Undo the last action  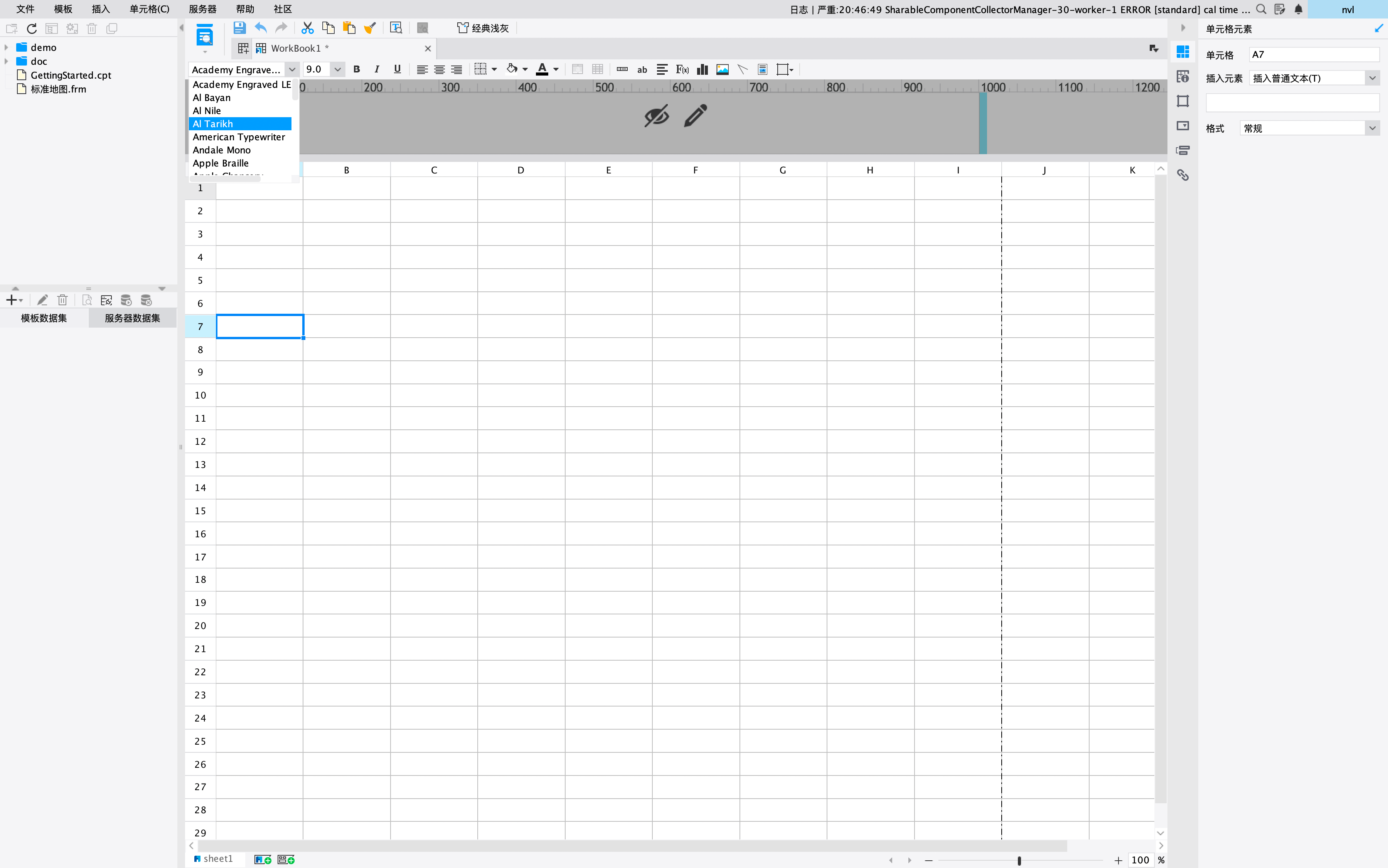click(261, 27)
